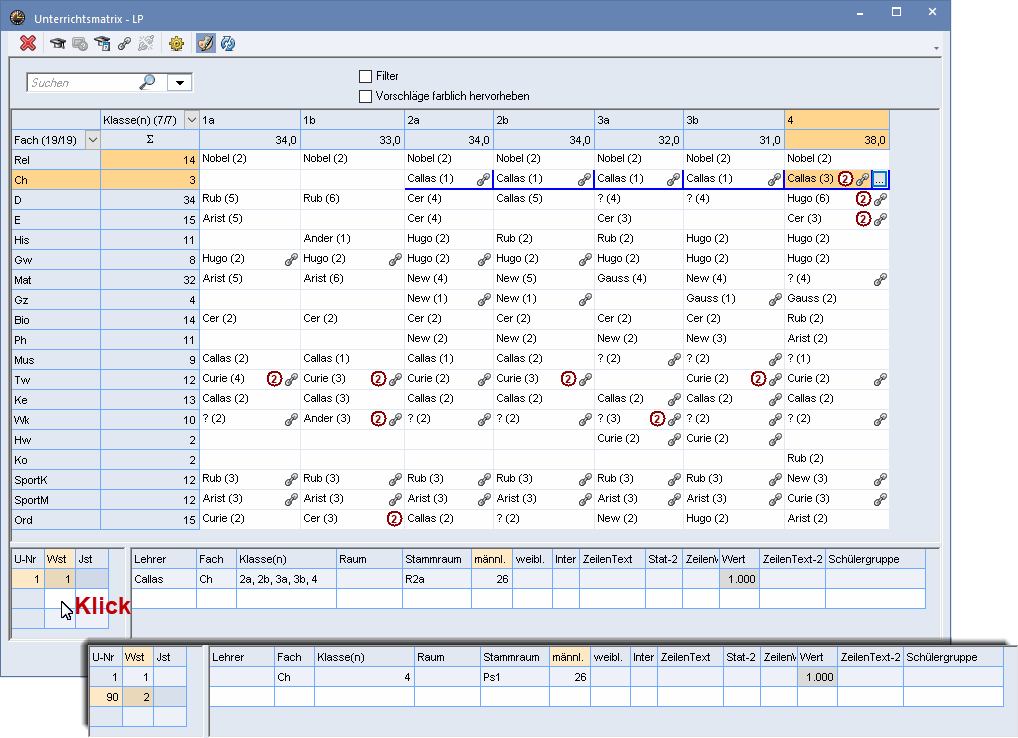Click the R2a Stammraum cell

click(x=437, y=579)
